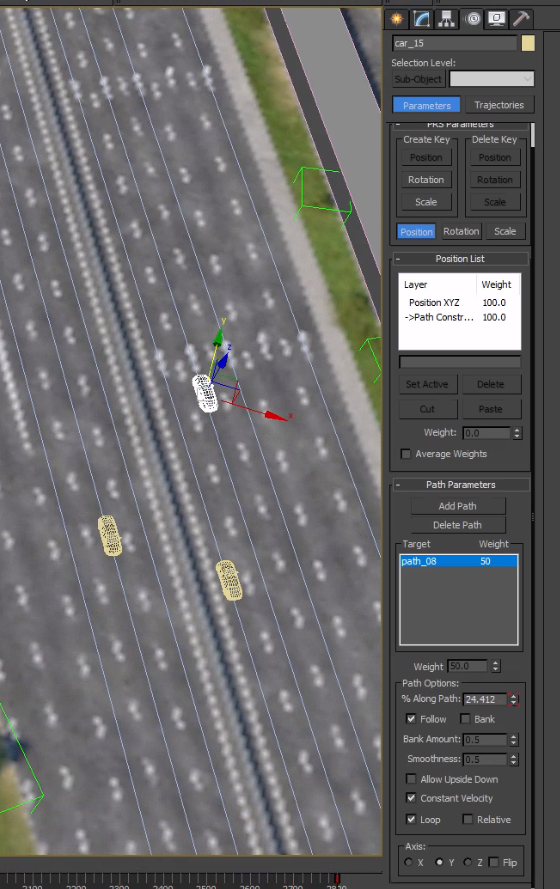Open the Hierarchy panel tab
This screenshot has width=560, height=889.
pyautogui.click(x=447, y=19)
